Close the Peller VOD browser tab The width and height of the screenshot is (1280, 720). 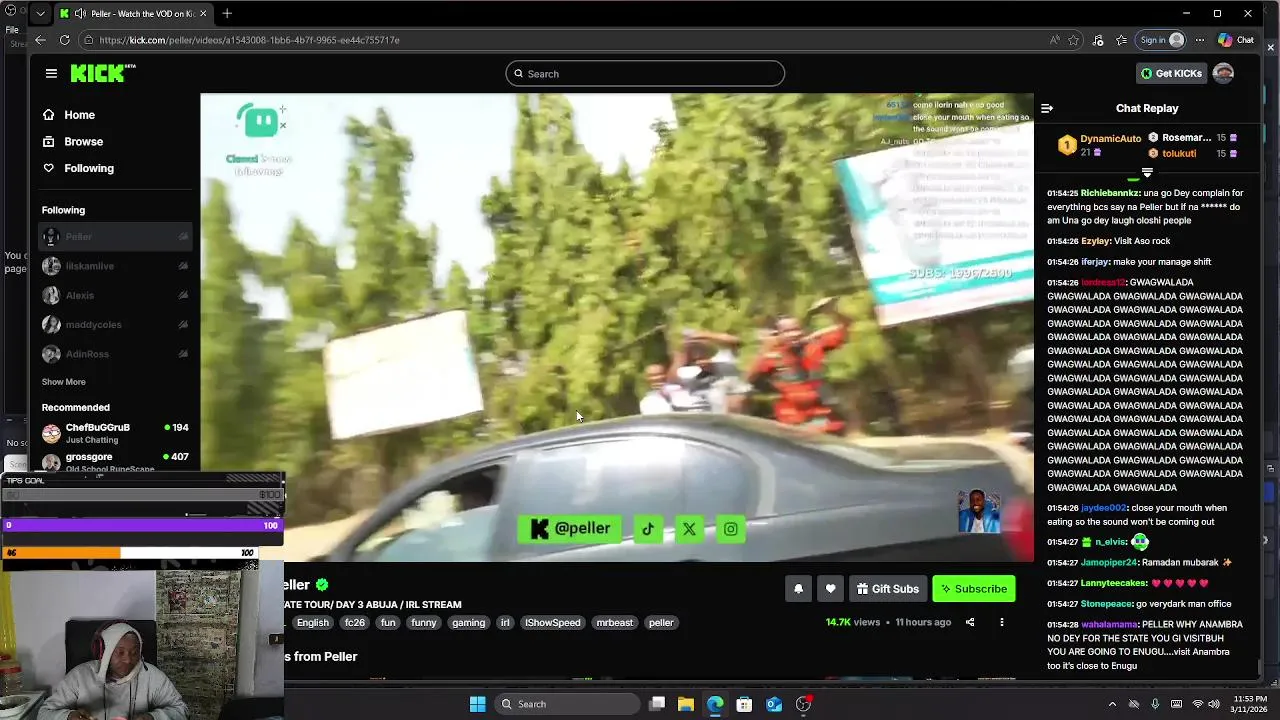203,14
